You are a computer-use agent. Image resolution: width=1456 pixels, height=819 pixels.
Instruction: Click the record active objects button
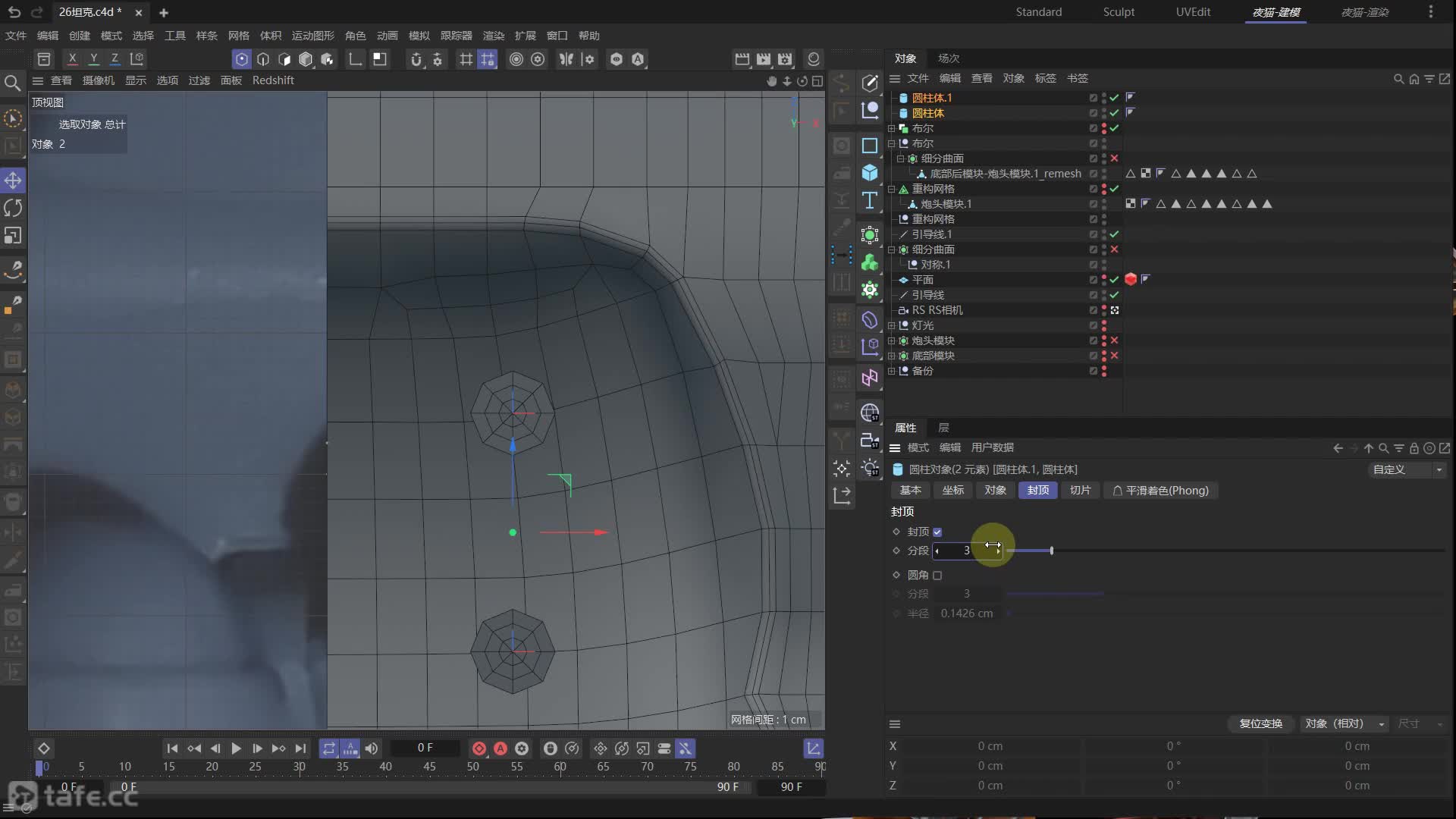[479, 748]
